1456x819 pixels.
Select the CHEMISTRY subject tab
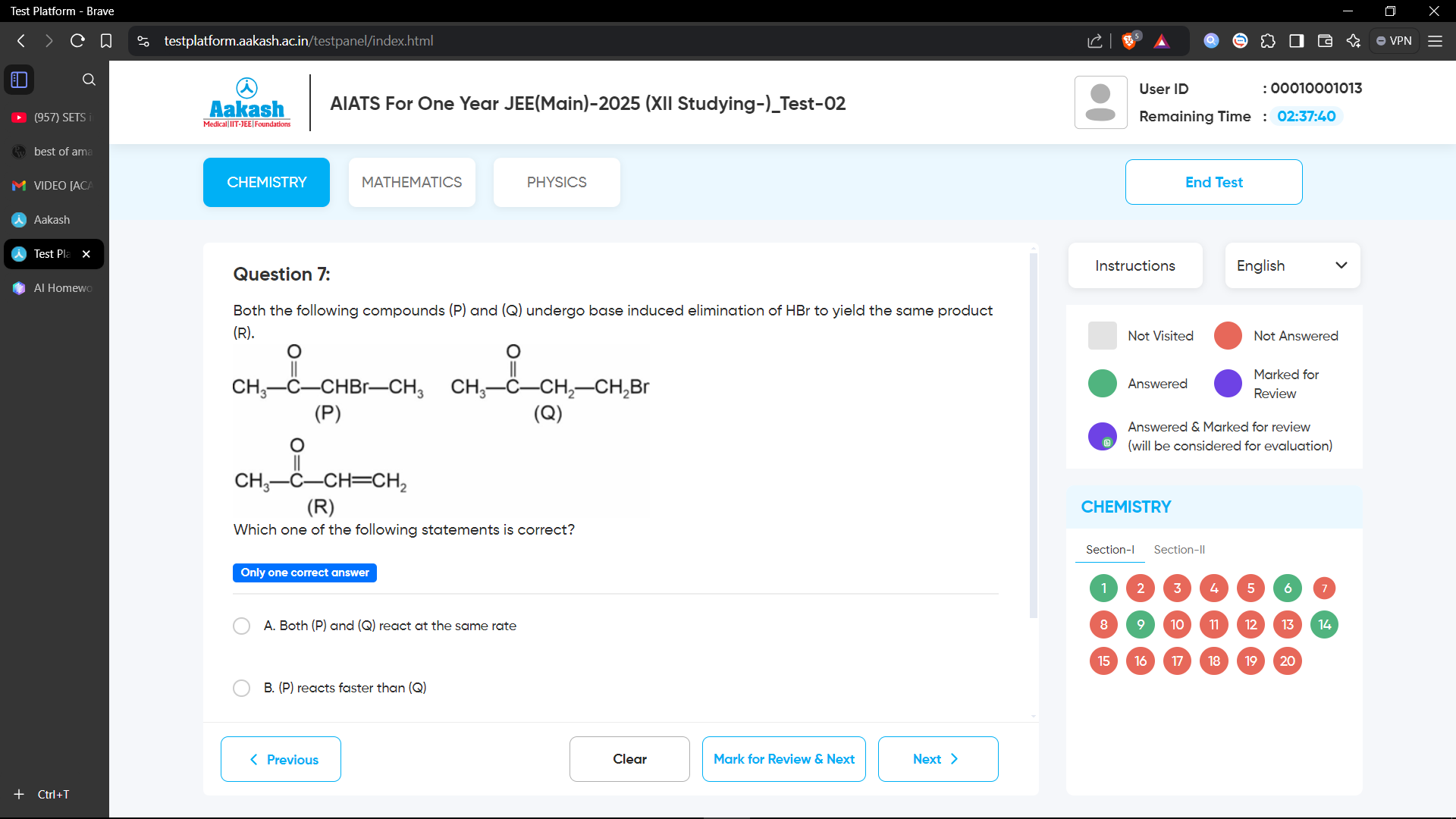[266, 182]
